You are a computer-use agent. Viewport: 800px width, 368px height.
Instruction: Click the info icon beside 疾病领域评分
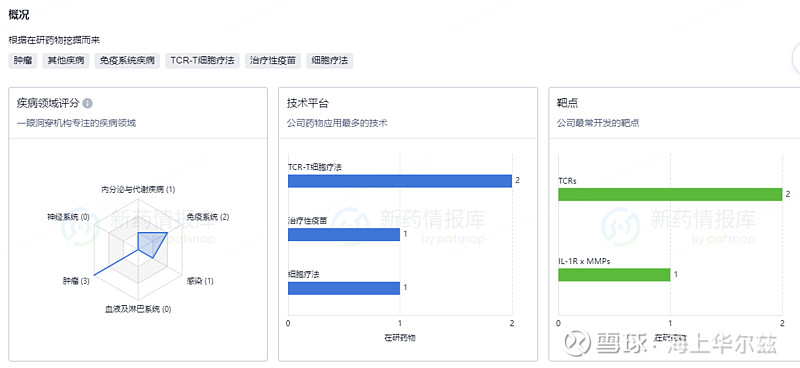click(x=88, y=104)
